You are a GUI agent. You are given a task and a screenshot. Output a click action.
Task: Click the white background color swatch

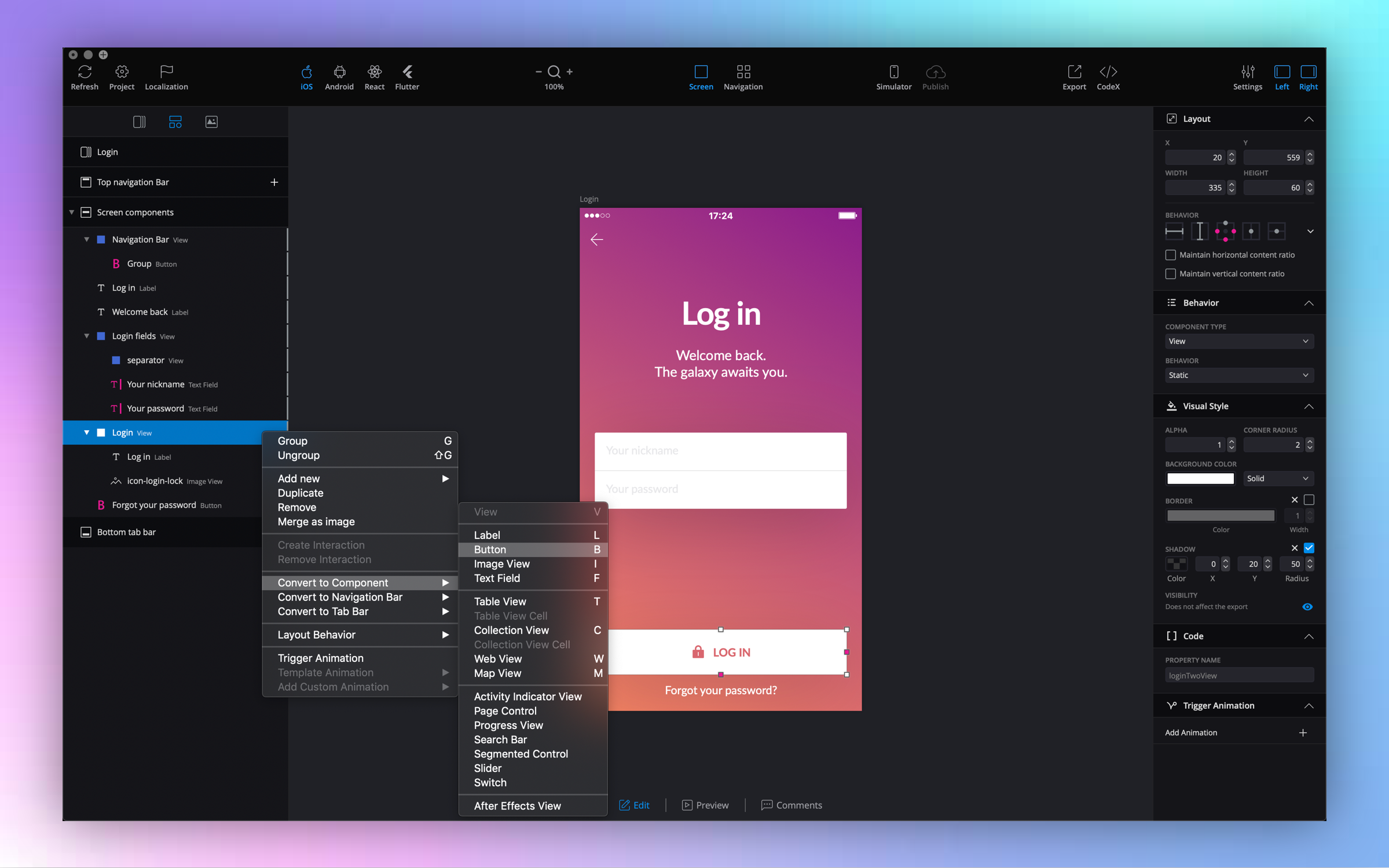[x=1200, y=478]
